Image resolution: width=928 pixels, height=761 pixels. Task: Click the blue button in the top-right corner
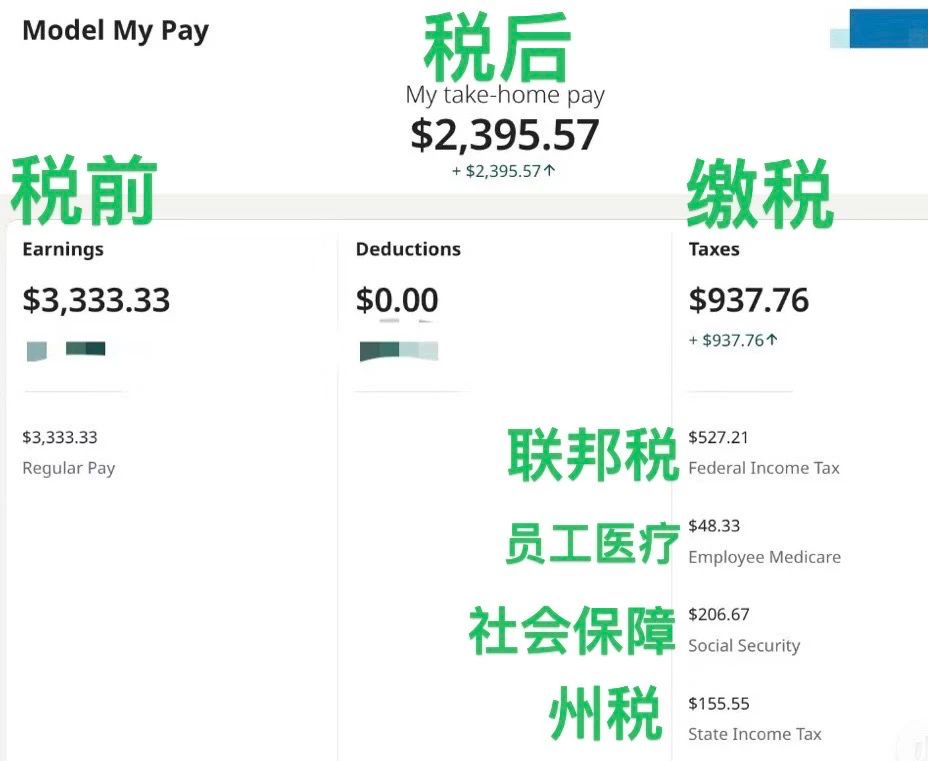(888, 28)
